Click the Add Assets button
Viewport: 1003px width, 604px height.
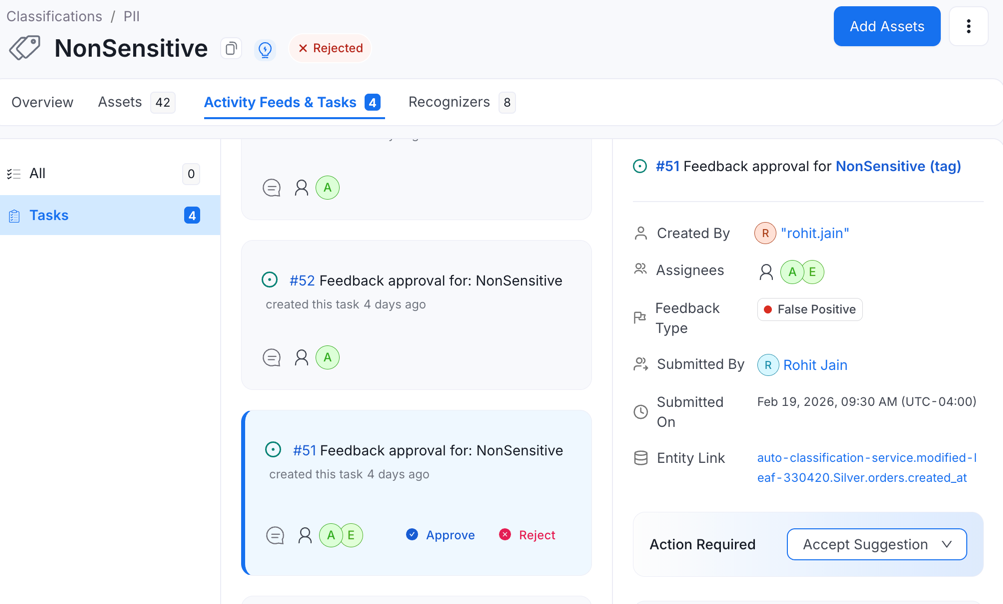point(886,26)
